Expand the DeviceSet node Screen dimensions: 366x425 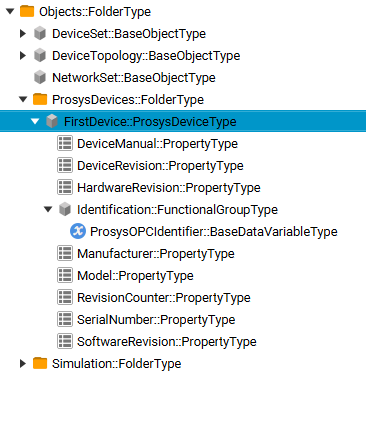23,34
